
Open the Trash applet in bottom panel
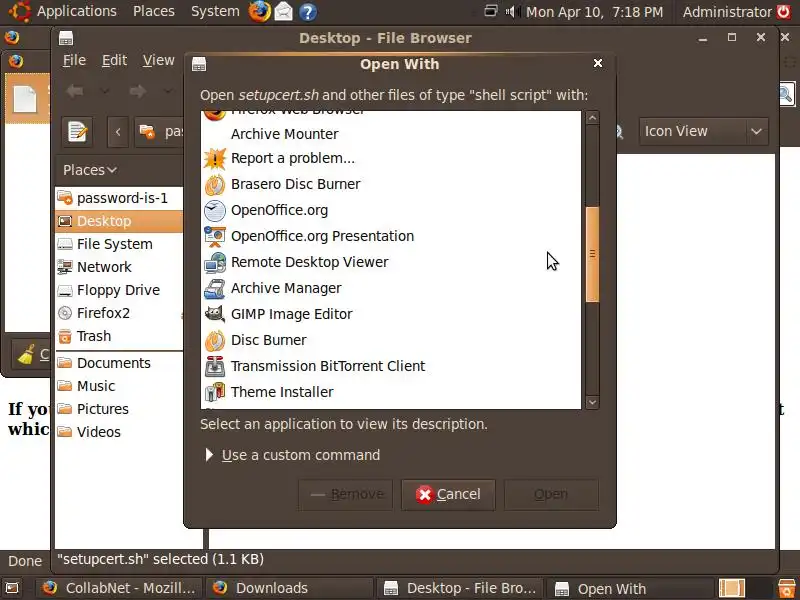click(787, 588)
